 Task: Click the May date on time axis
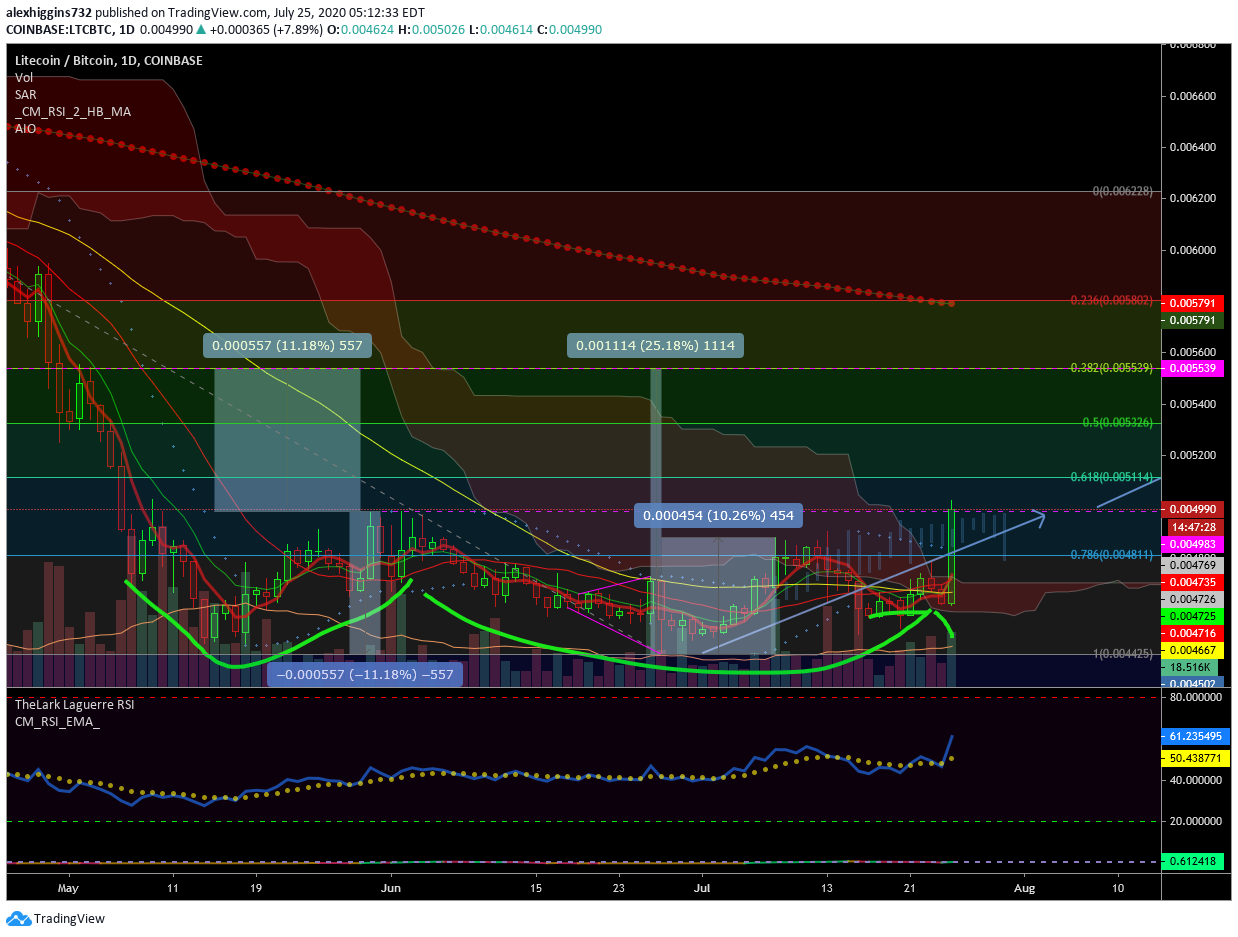pyautogui.click(x=68, y=887)
